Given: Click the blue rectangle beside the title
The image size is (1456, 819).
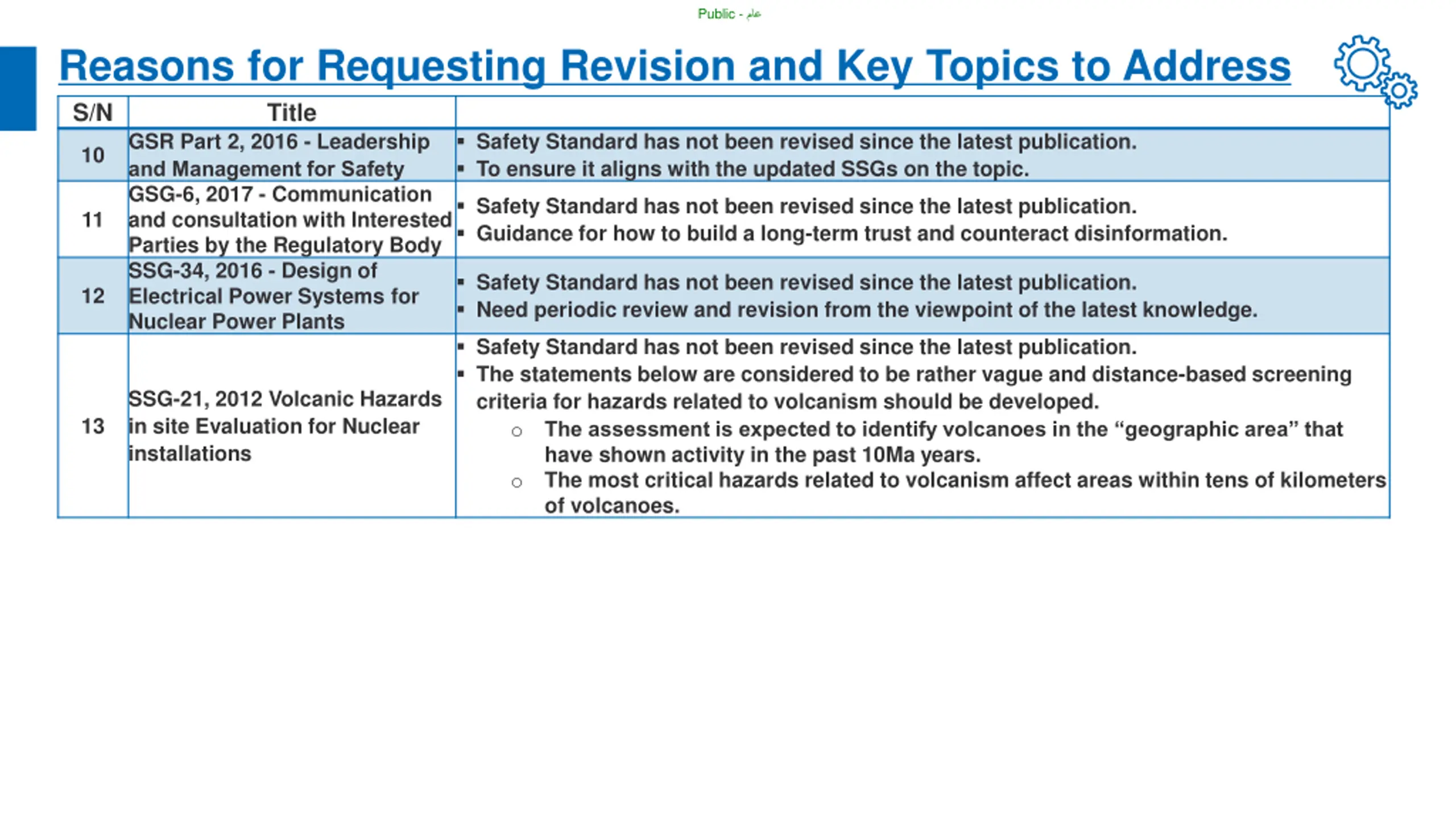Looking at the screenshot, I should pyautogui.click(x=18, y=89).
